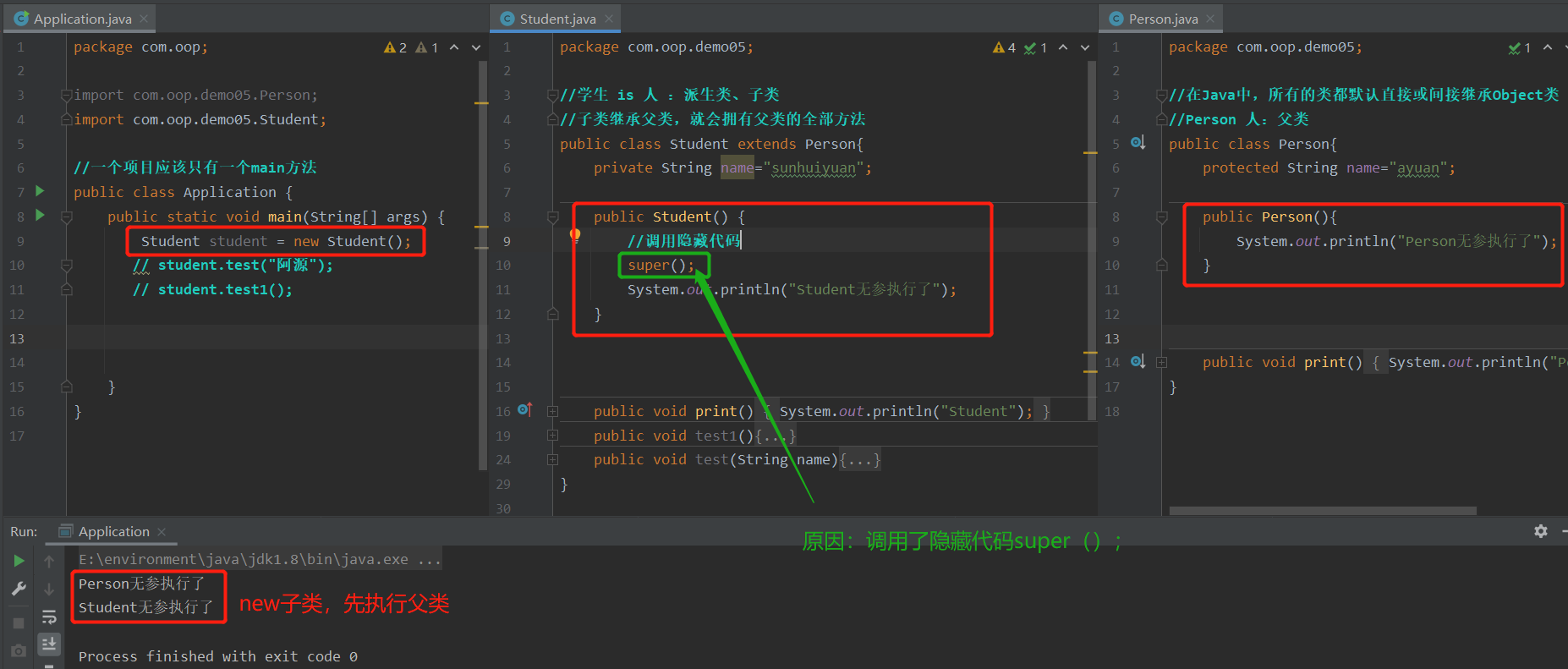Collapse the Person() constructor fold marker
Viewport: 1568px width, 669px height.
(1162, 217)
